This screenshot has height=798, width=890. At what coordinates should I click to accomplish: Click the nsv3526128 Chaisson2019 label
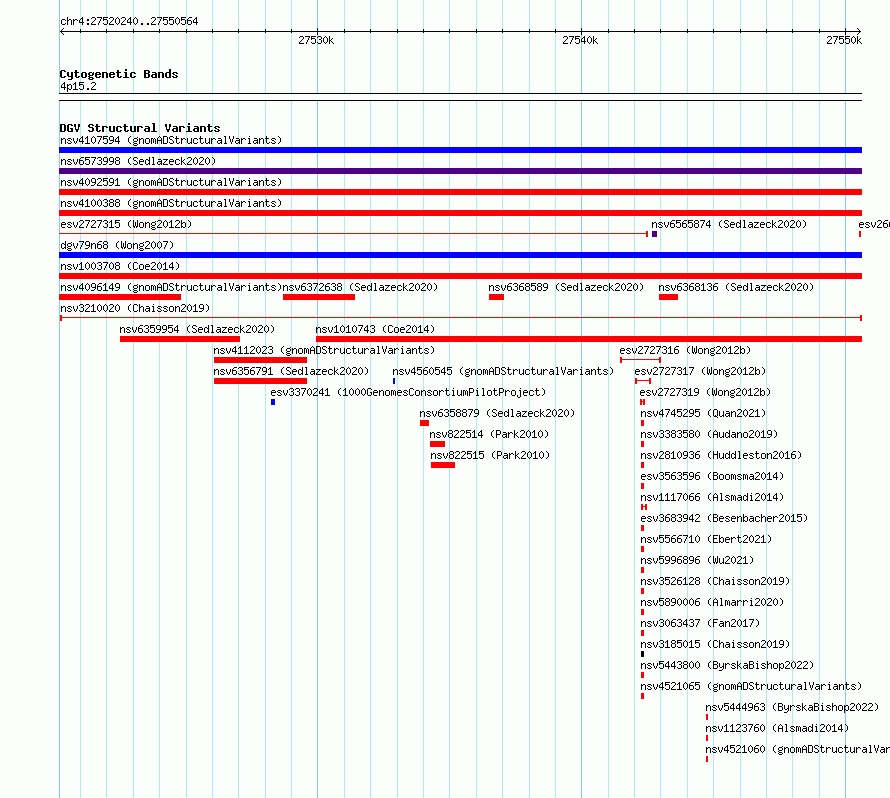click(x=715, y=581)
